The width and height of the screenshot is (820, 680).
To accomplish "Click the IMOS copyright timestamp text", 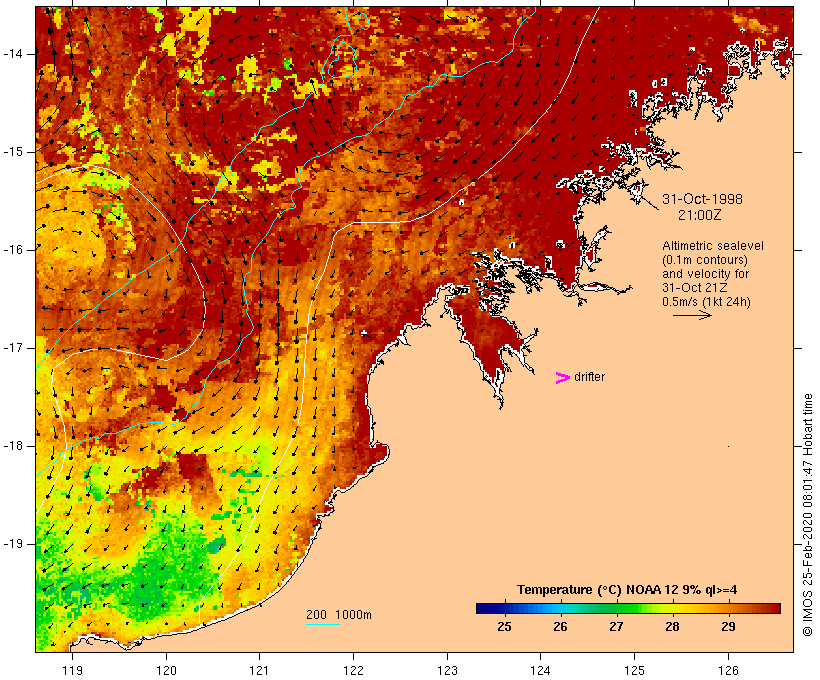I will [x=807, y=515].
